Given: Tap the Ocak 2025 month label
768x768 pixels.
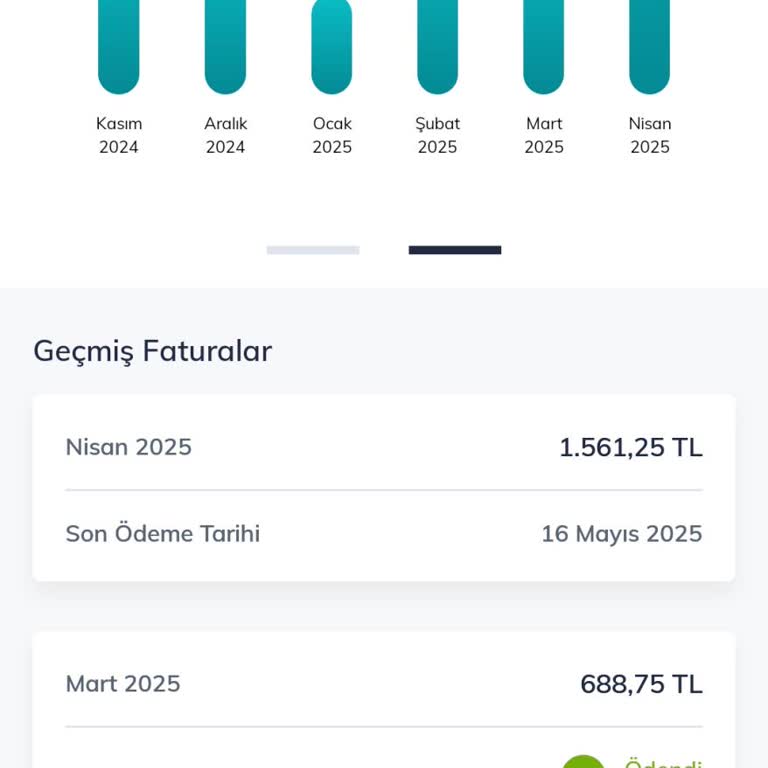Looking at the screenshot, I should pos(332,135).
